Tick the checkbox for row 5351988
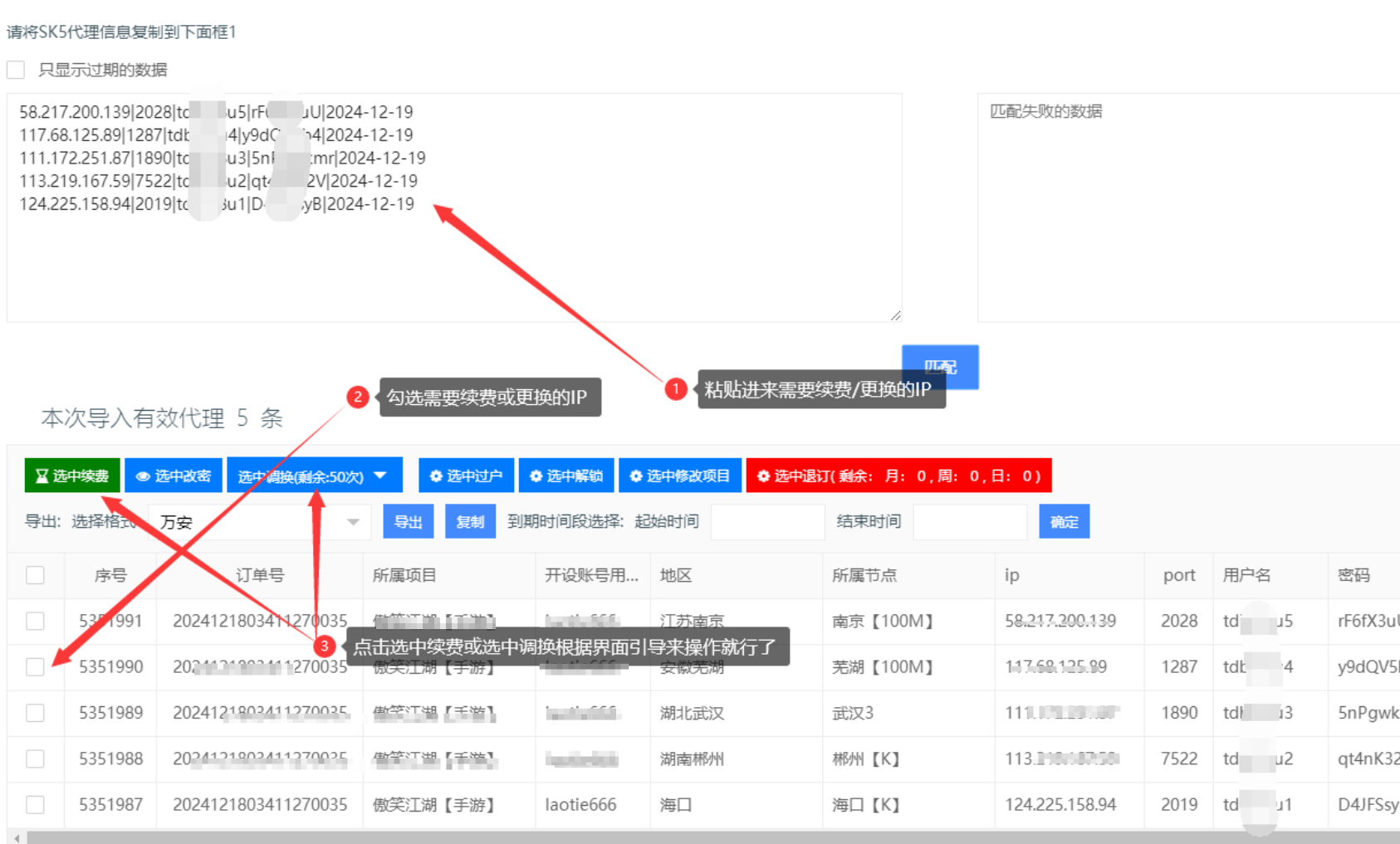 click(x=35, y=759)
